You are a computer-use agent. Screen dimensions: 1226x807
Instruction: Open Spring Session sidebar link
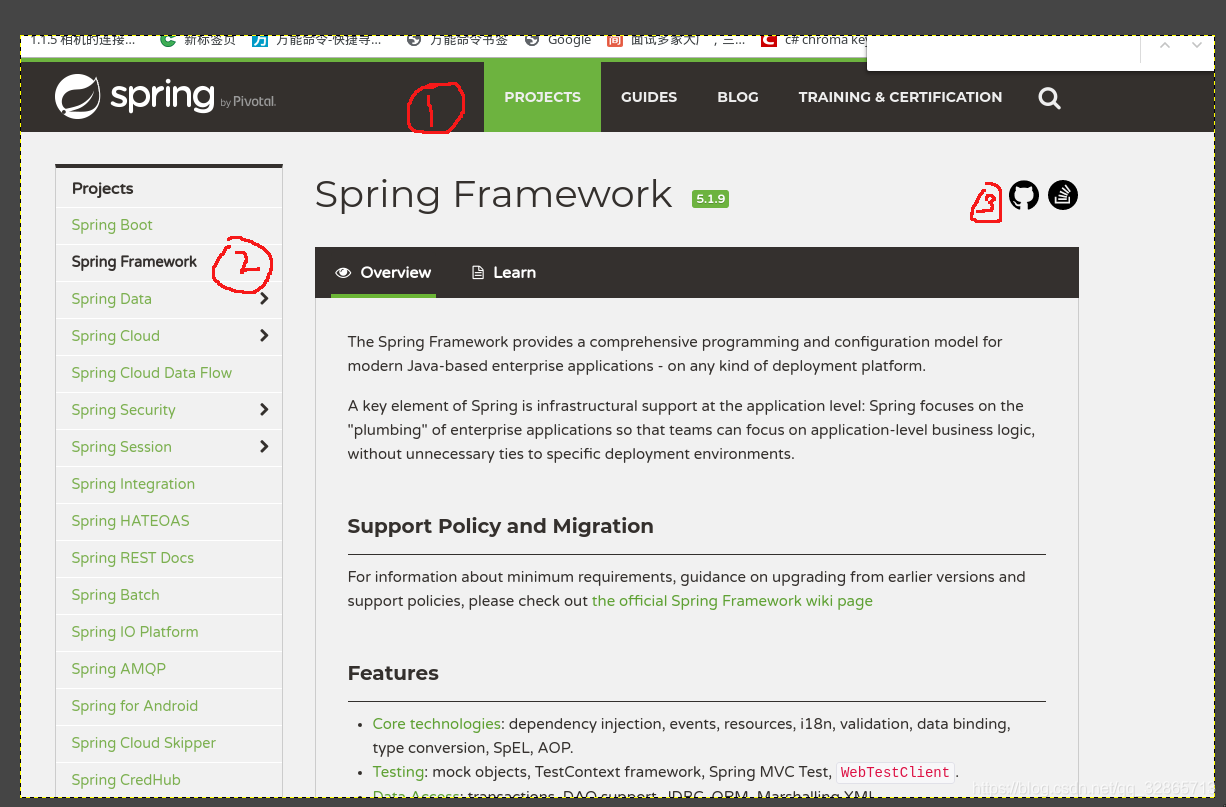(121, 447)
